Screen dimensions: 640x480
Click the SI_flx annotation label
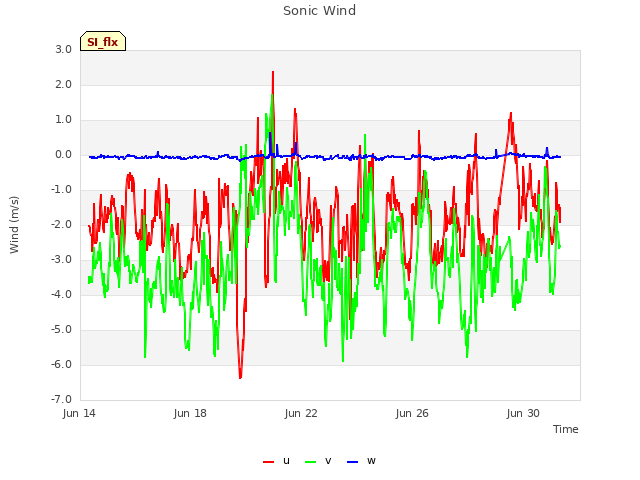click(103, 41)
